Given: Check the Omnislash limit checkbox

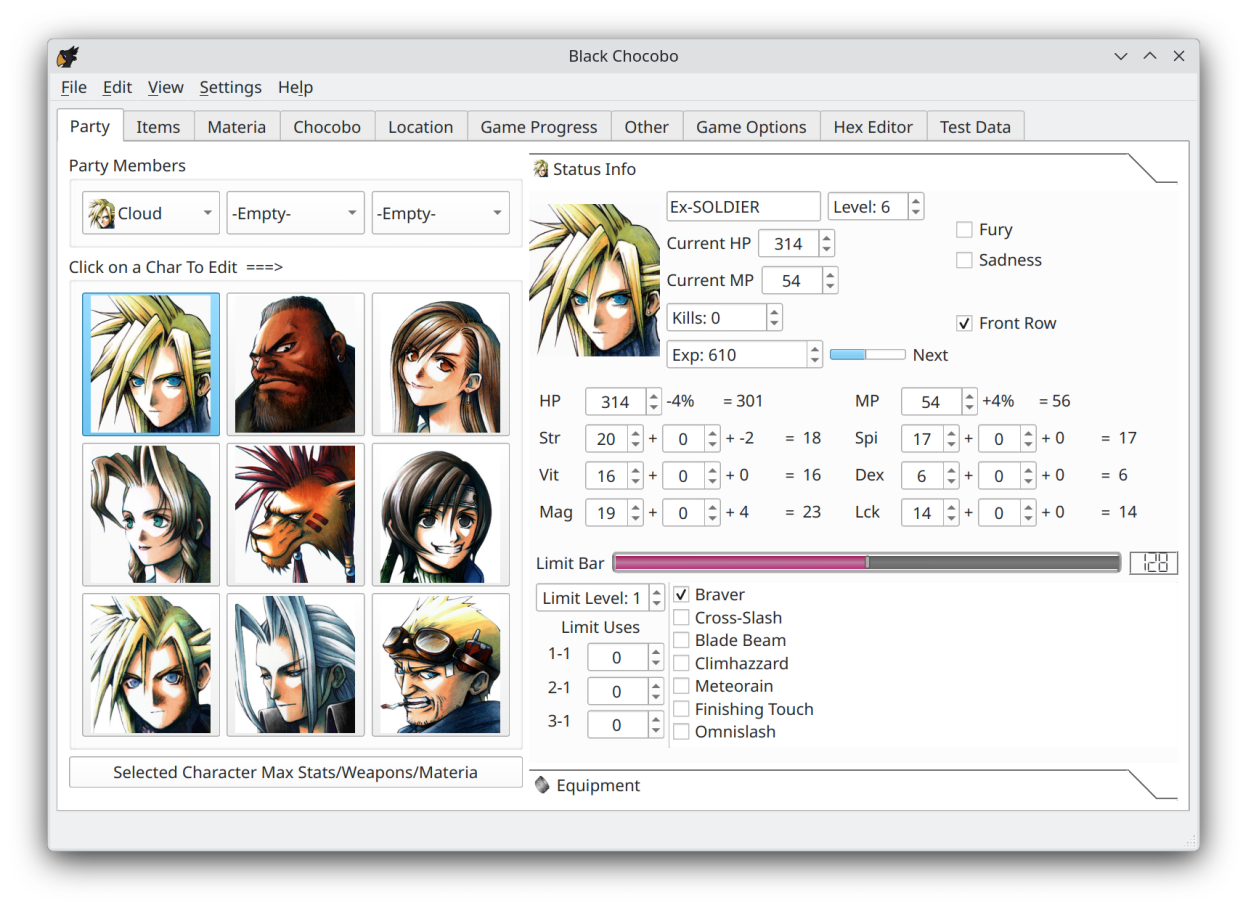Looking at the screenshot, I should (x=681, y=732).
